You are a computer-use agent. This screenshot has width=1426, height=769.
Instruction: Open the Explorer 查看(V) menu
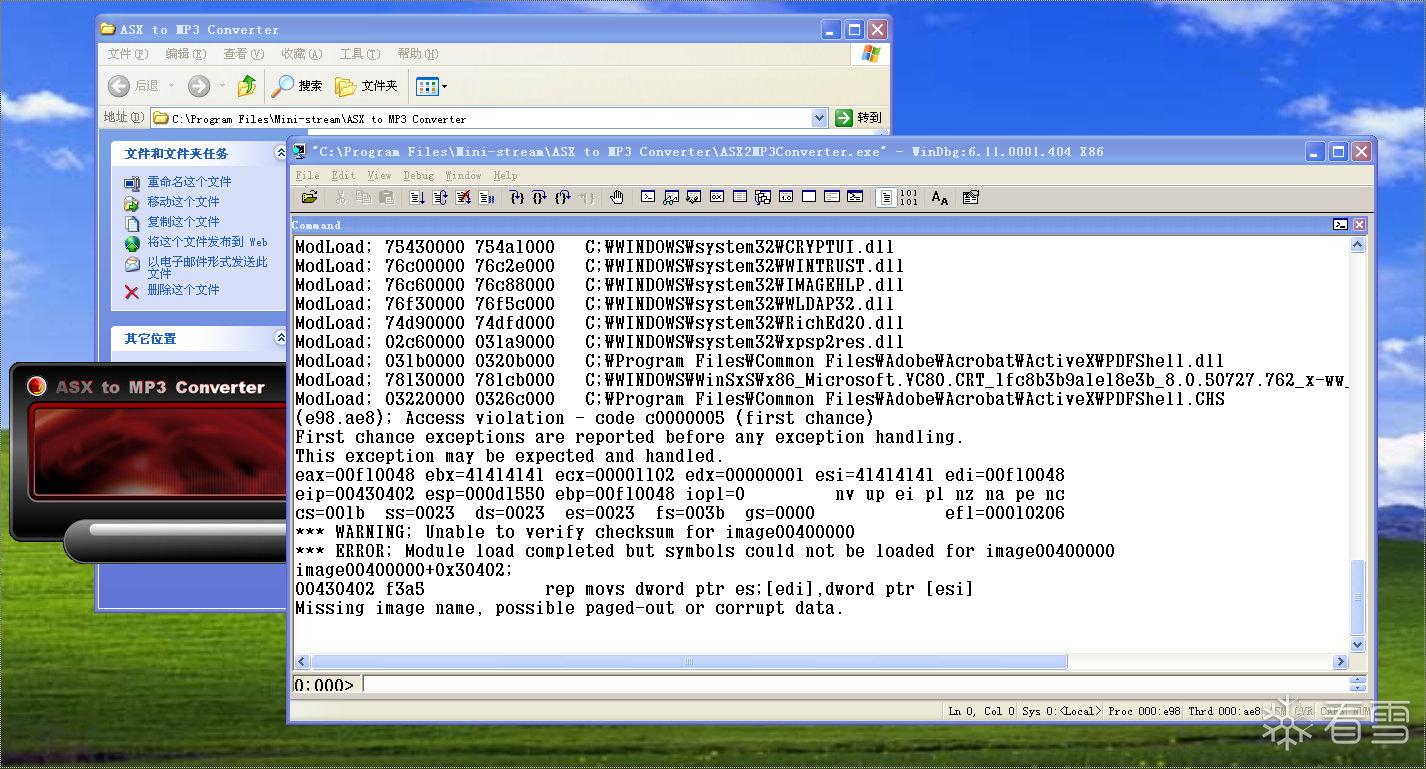tap(243, 54)
